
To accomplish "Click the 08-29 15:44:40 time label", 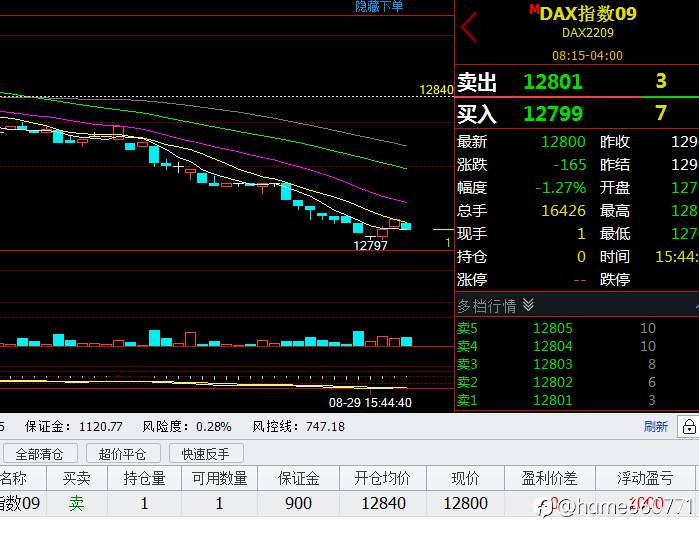I will tap(370, 403).
